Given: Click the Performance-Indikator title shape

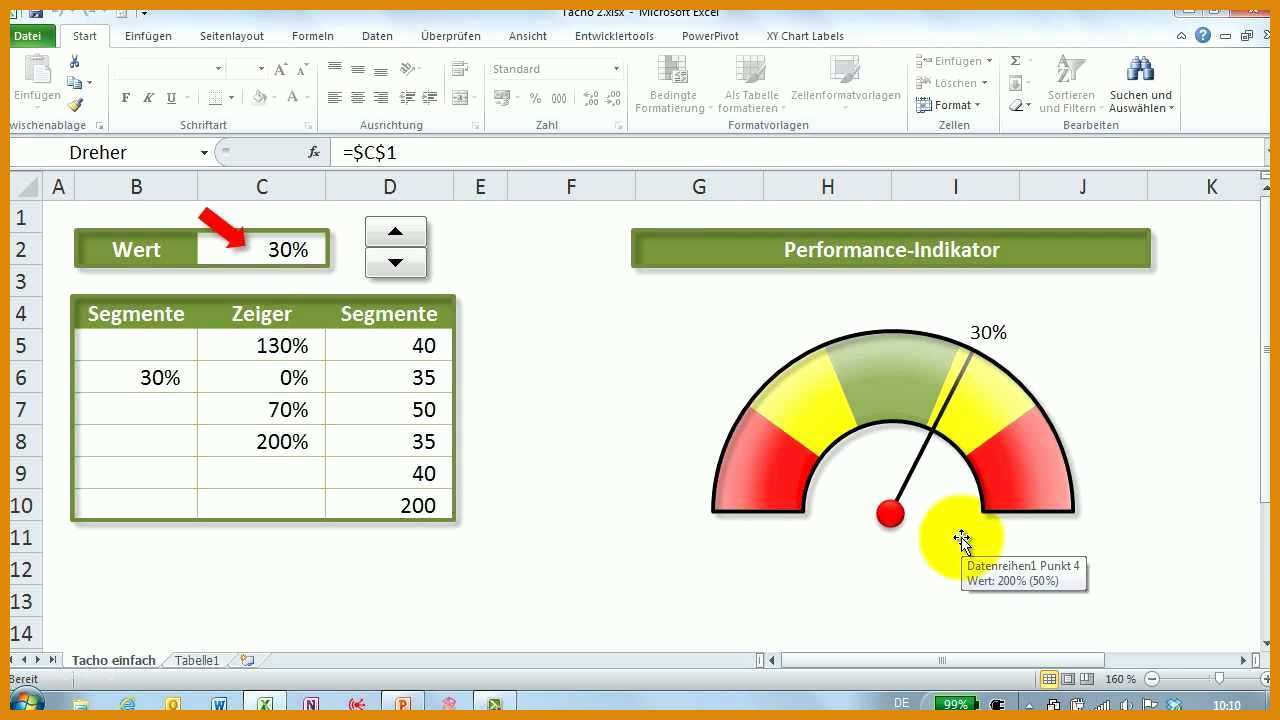Looking at the screenshot, I should pos(891,250).
